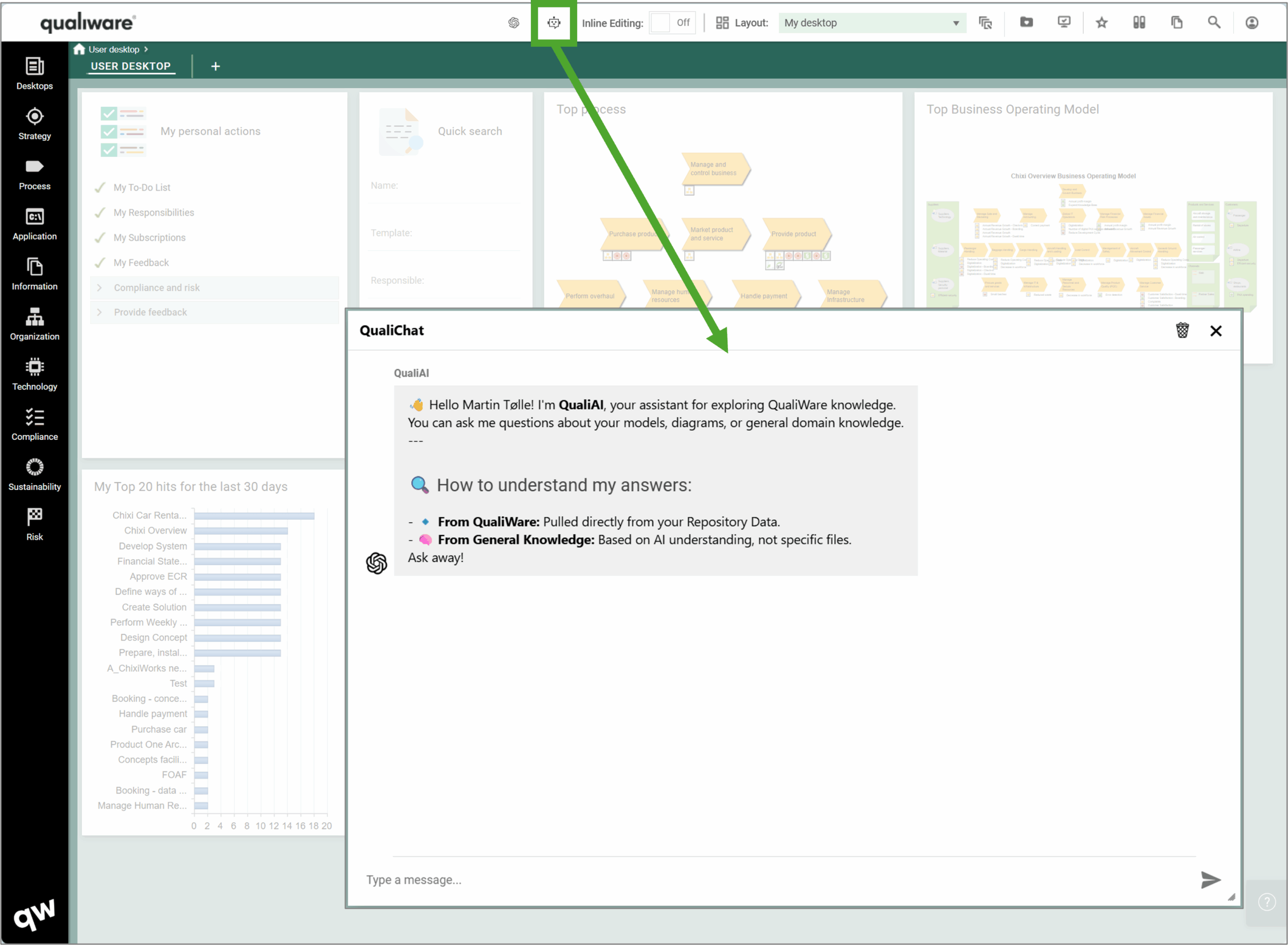Click the qualiware logo
This screenshot has width=1288, height=945.
click(x=88, y=23)
